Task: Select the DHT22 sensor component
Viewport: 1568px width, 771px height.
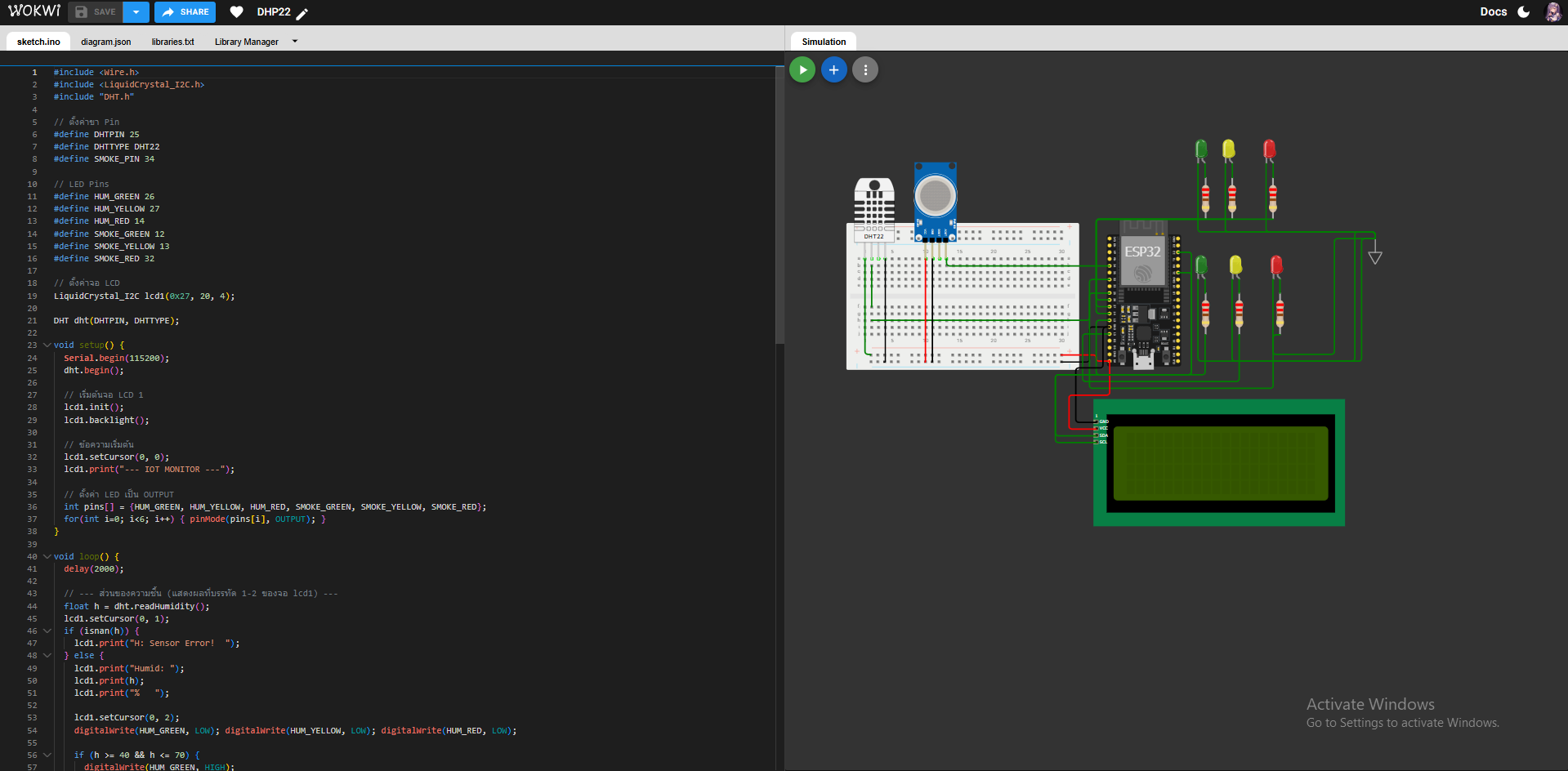Action: pos(873,207)
